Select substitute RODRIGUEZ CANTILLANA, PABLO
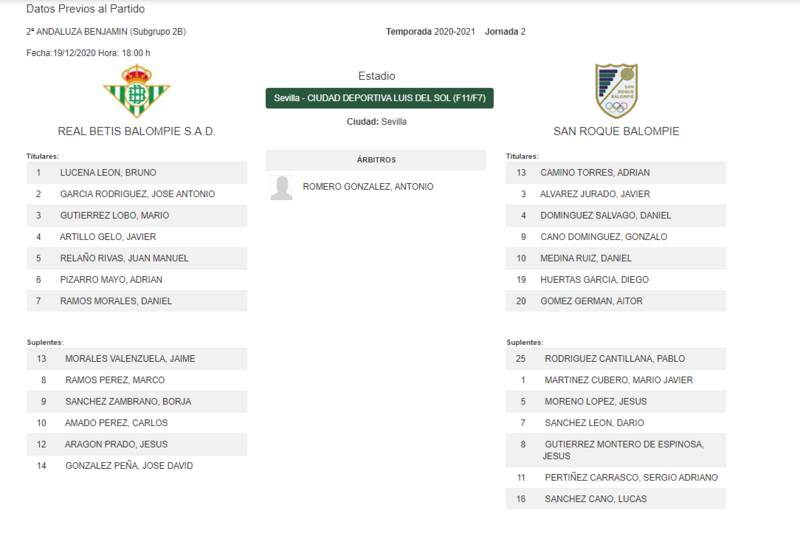Viewport: 800px width, 539px height. (x=616, y=359)
